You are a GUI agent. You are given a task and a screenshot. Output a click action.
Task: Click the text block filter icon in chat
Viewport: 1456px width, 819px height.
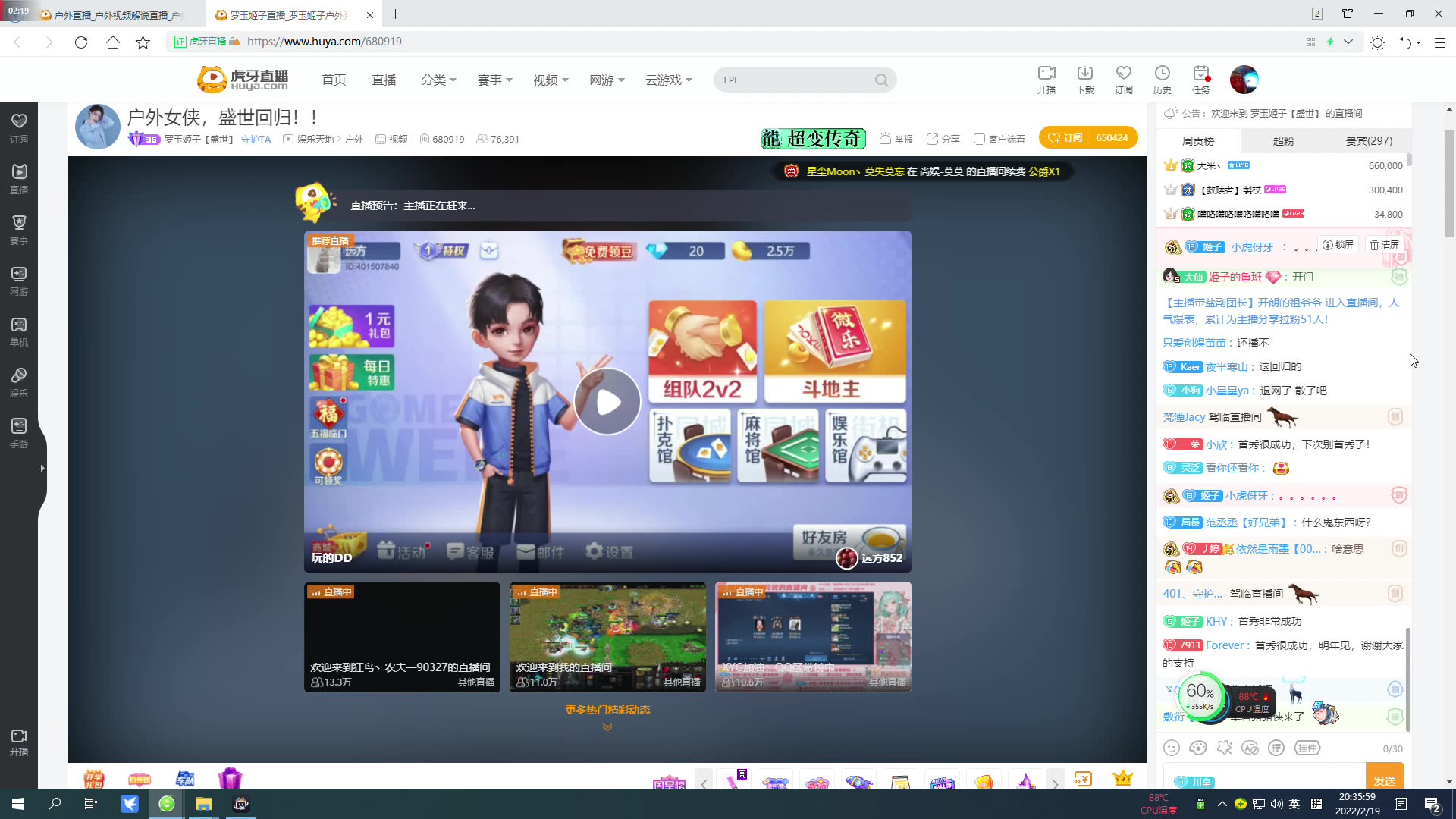1250,748
